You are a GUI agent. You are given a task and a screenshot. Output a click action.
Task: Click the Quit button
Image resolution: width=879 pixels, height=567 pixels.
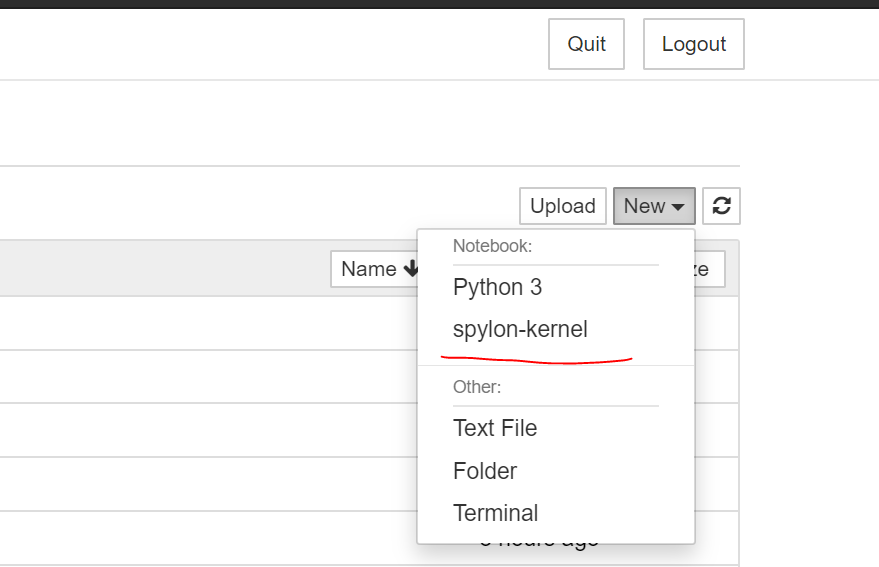(586, 44)
